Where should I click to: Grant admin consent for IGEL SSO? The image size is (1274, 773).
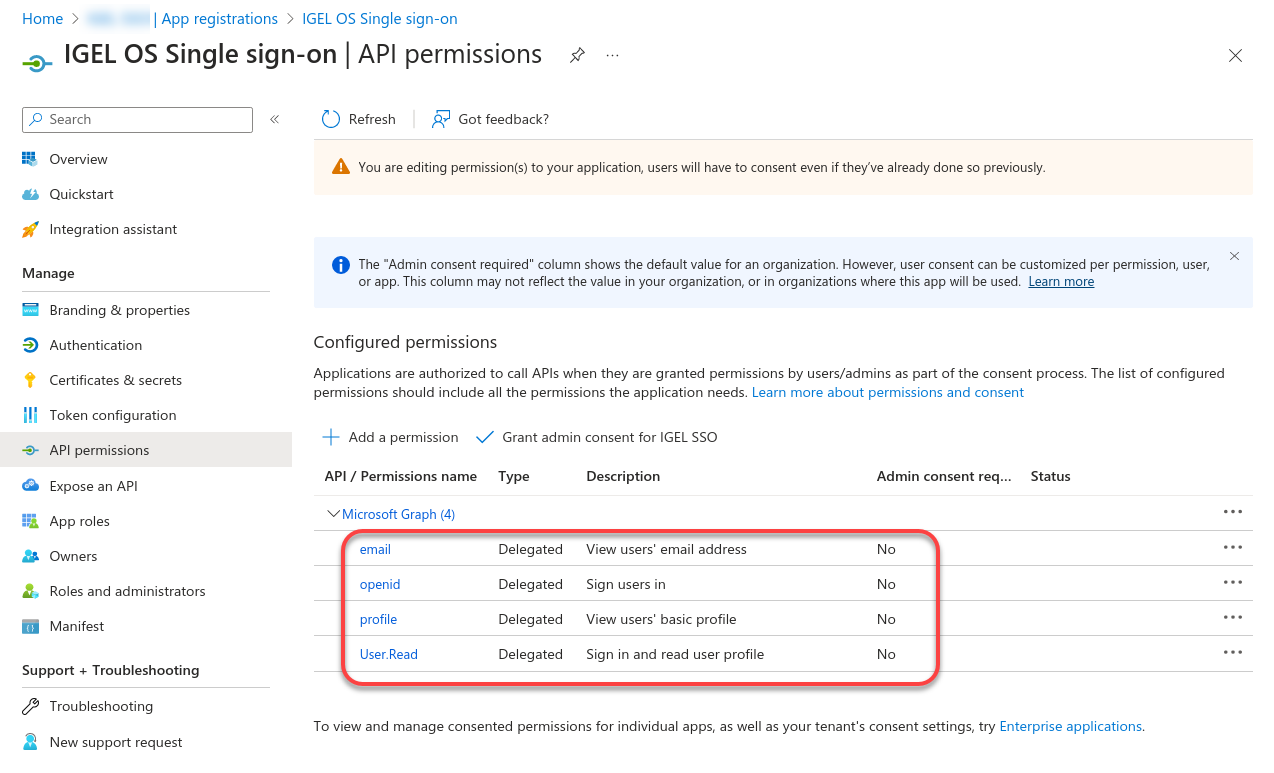click(x=597, y=437)
